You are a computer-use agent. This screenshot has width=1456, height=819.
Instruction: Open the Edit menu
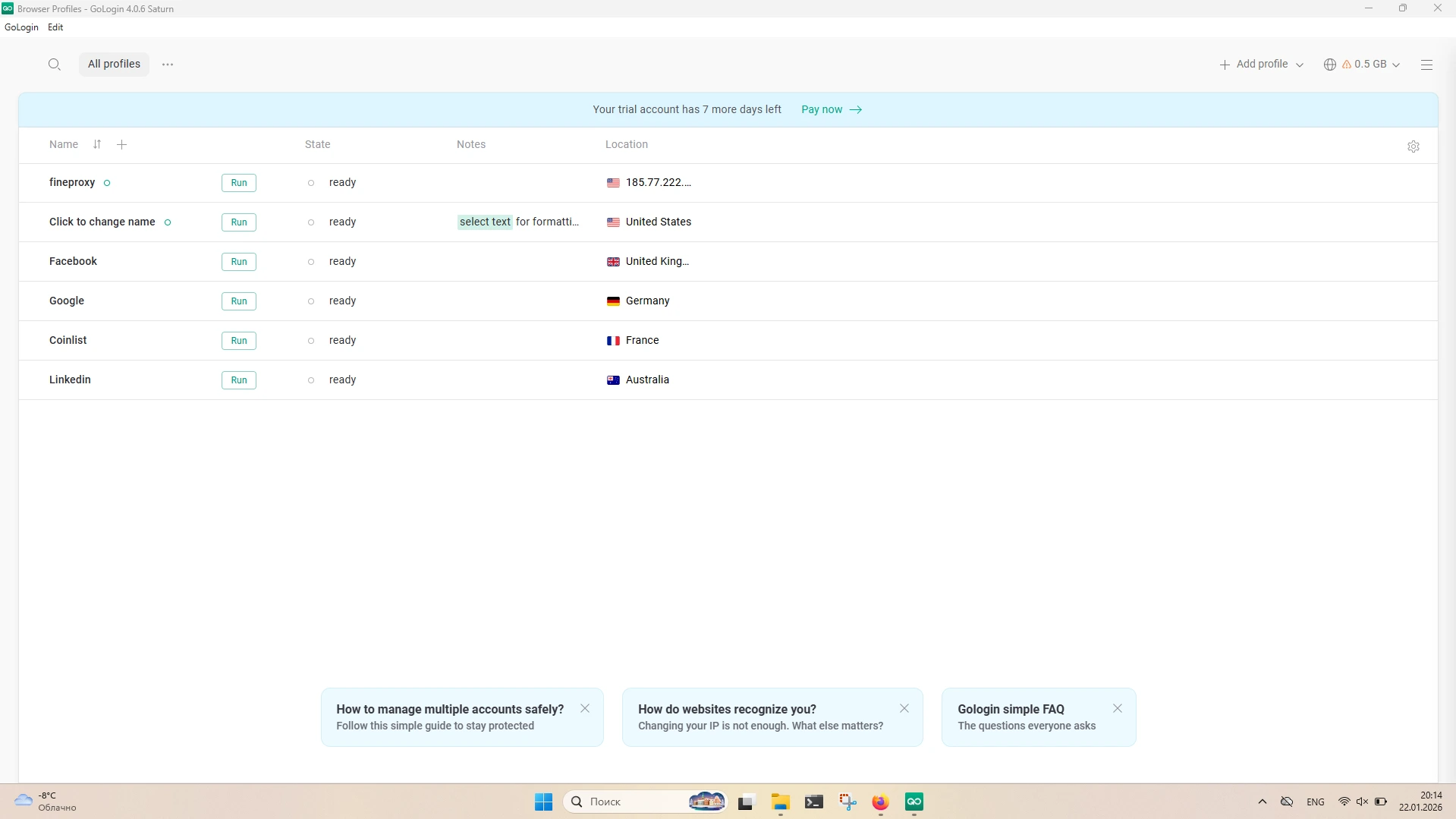coord(55,27)
